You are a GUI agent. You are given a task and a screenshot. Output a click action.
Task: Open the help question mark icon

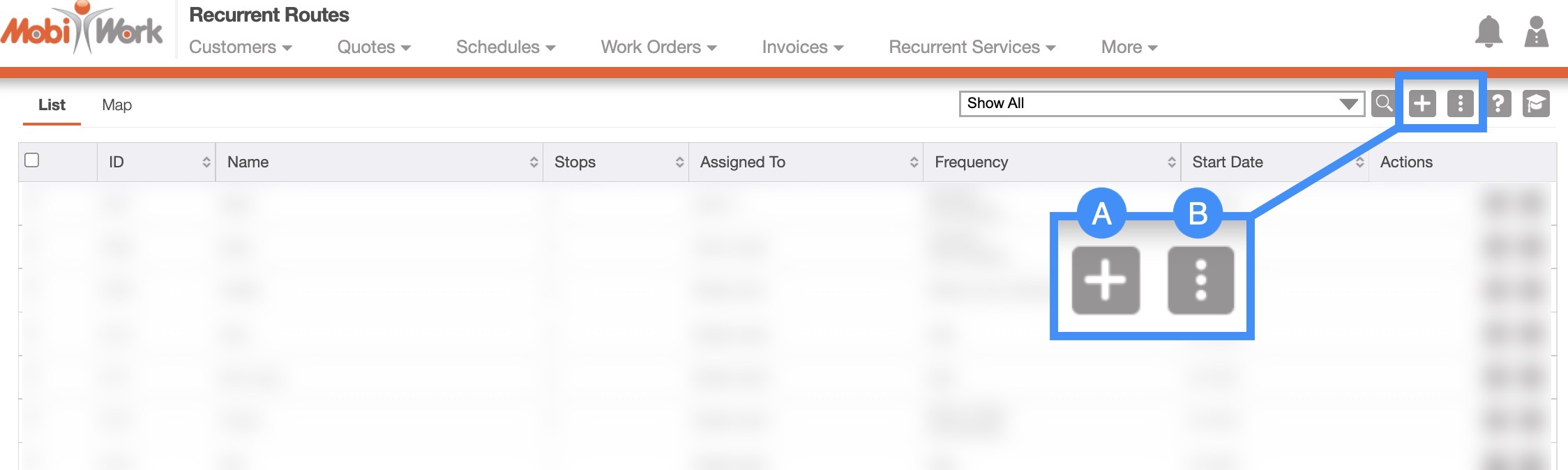click(x=1498, y=104)
